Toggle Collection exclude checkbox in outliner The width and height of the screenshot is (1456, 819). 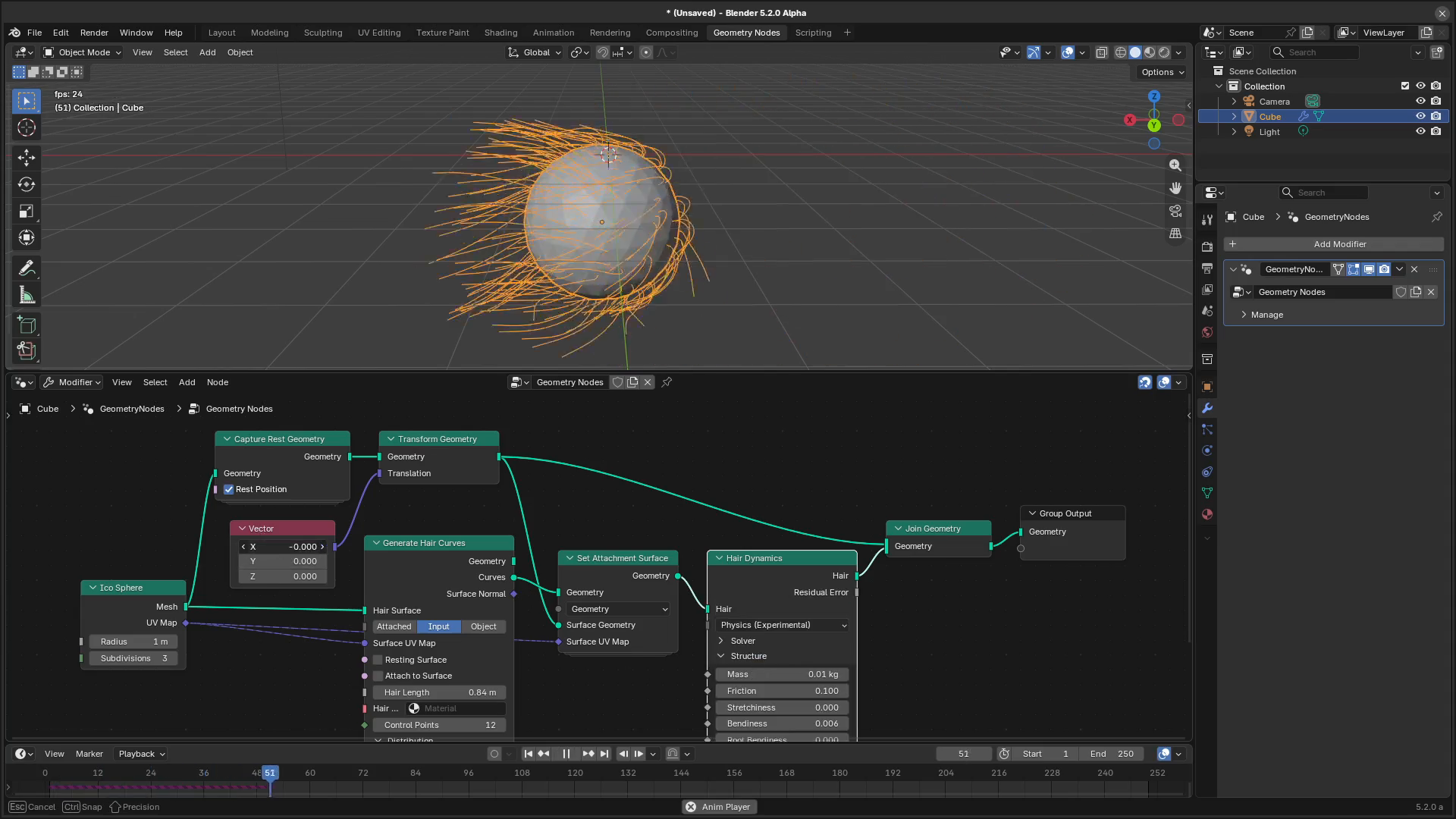[1405, 86]
